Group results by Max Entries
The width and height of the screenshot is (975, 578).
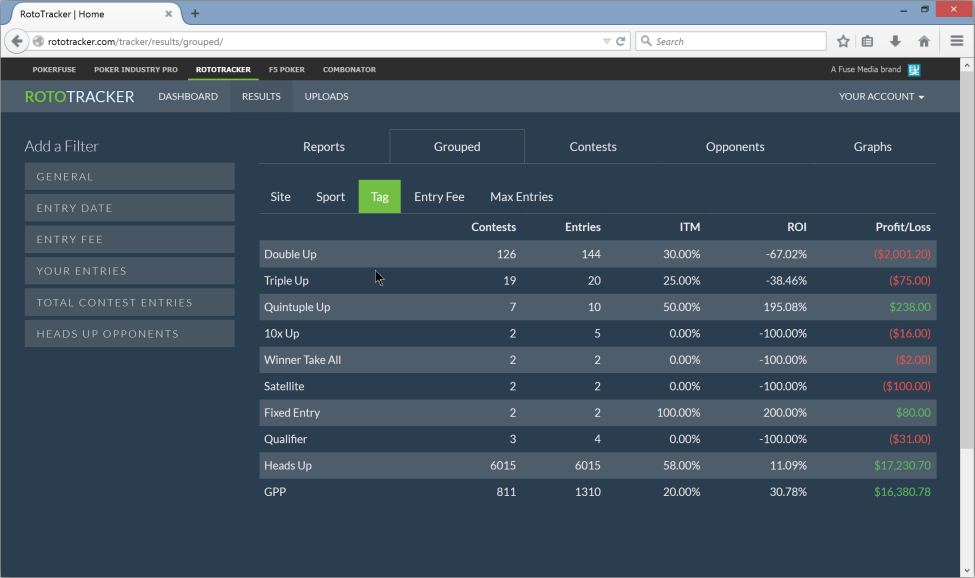point(521,196)
